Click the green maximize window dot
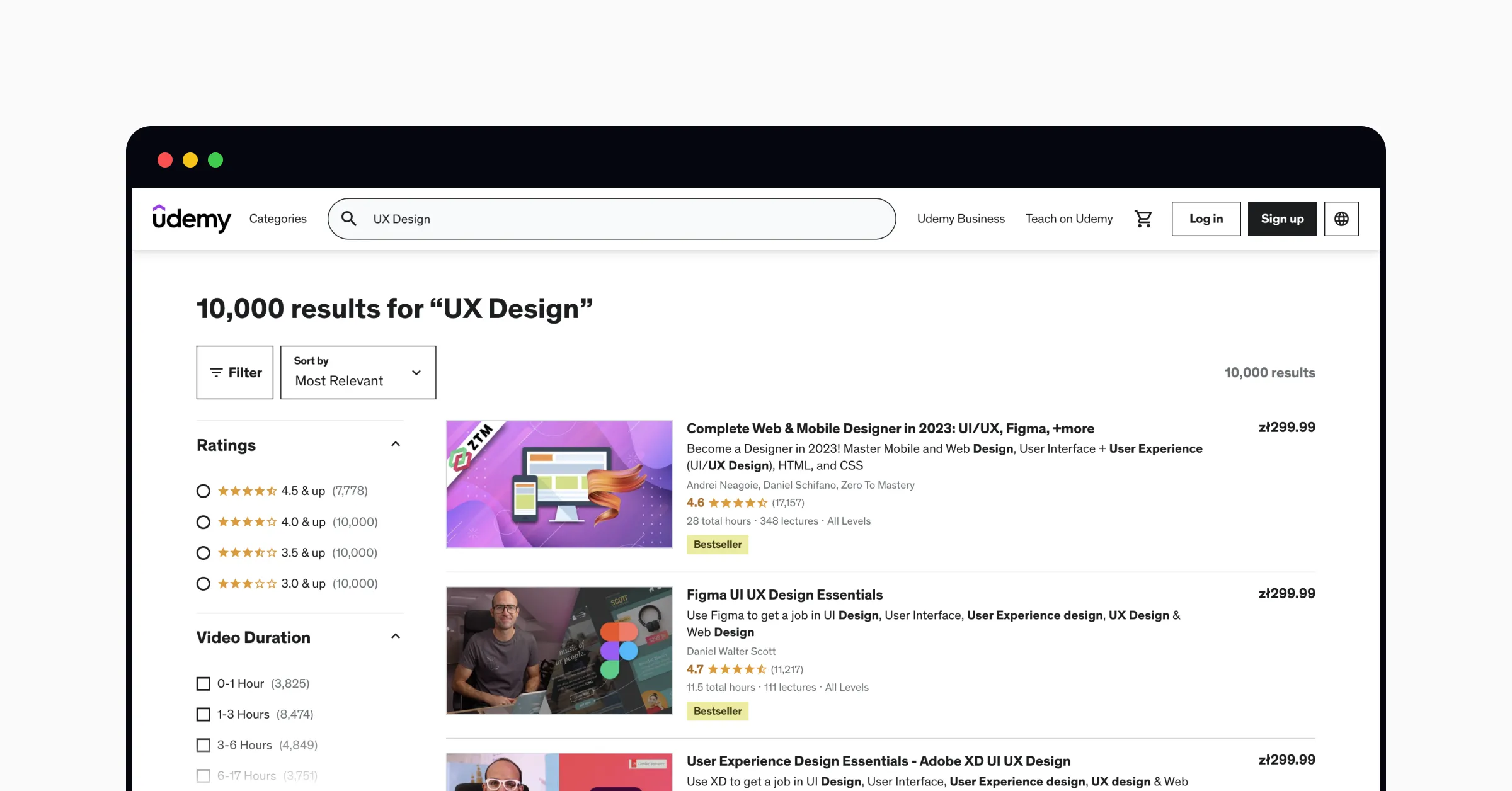 click(x=215, y=160)
